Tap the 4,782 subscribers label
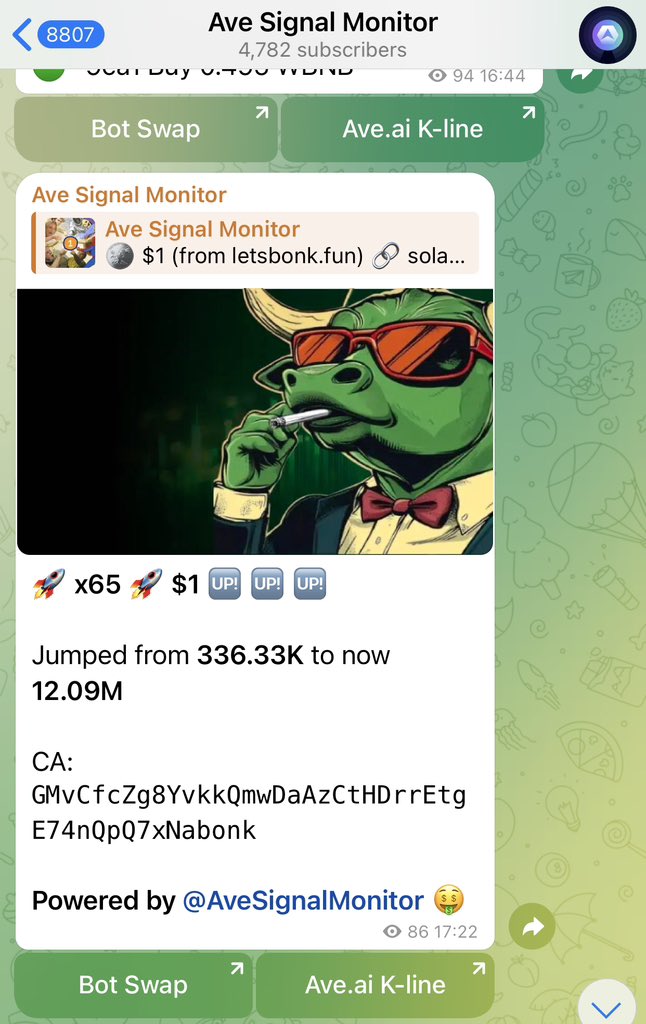Image resolution: width=646 pixels, height=1024 pixels. (x=323, y=50)
